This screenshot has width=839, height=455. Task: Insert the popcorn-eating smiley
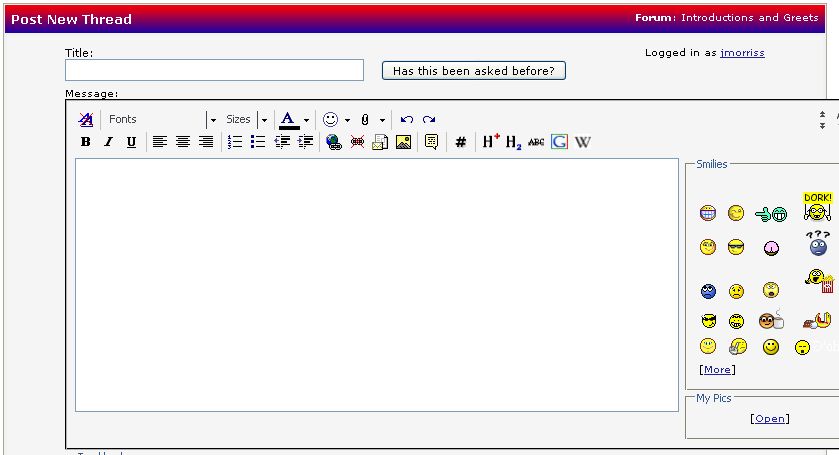click(820, 280)
